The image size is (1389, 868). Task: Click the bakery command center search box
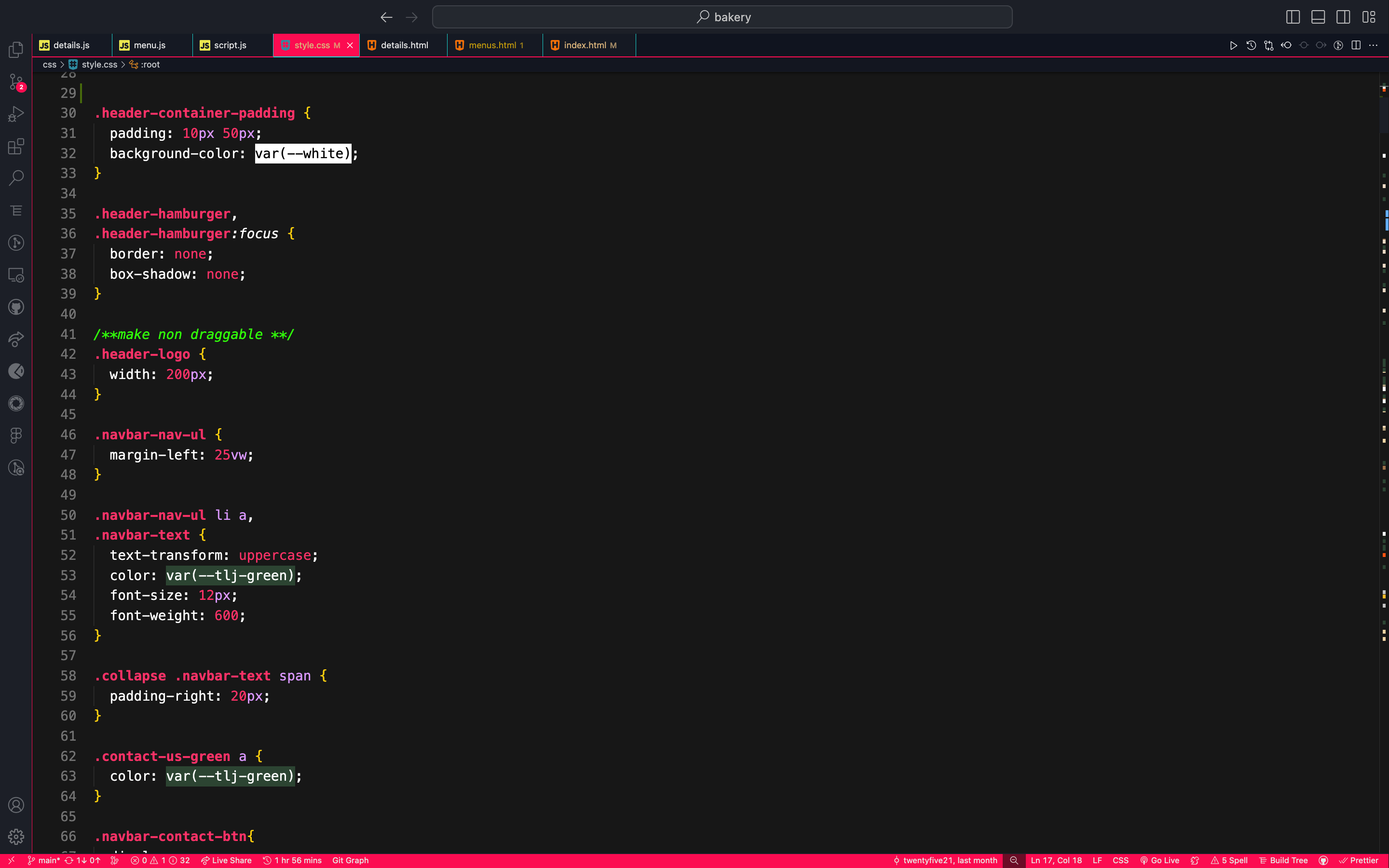722,17
